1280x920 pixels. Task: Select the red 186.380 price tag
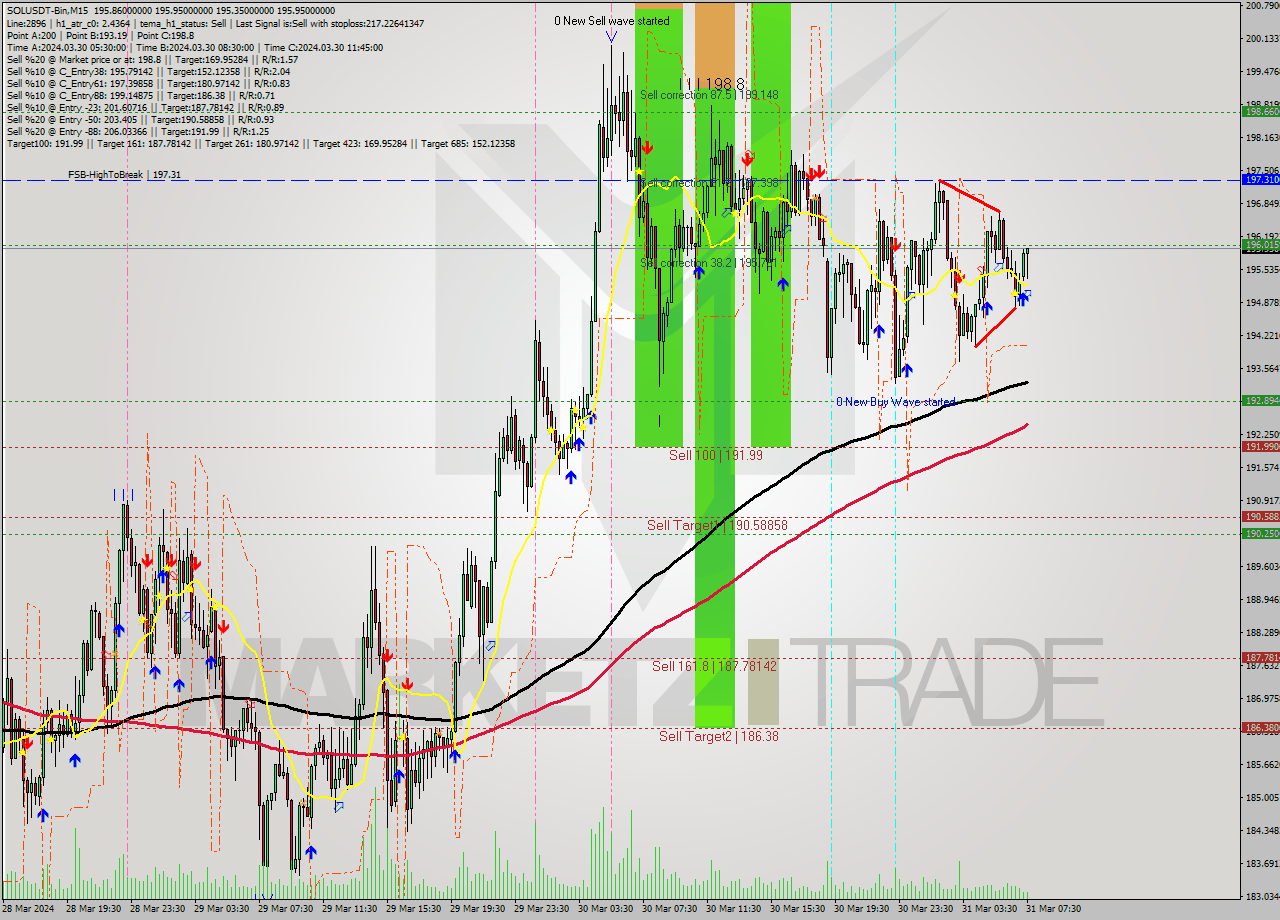point(1261,729)
